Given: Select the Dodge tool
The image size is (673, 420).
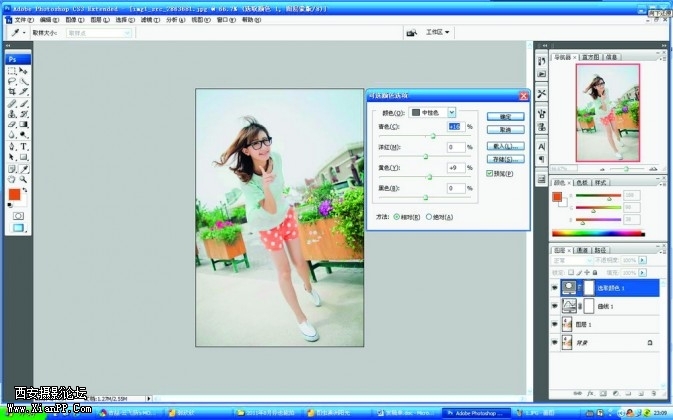Looking at the screenshot, I should [24, 135].
